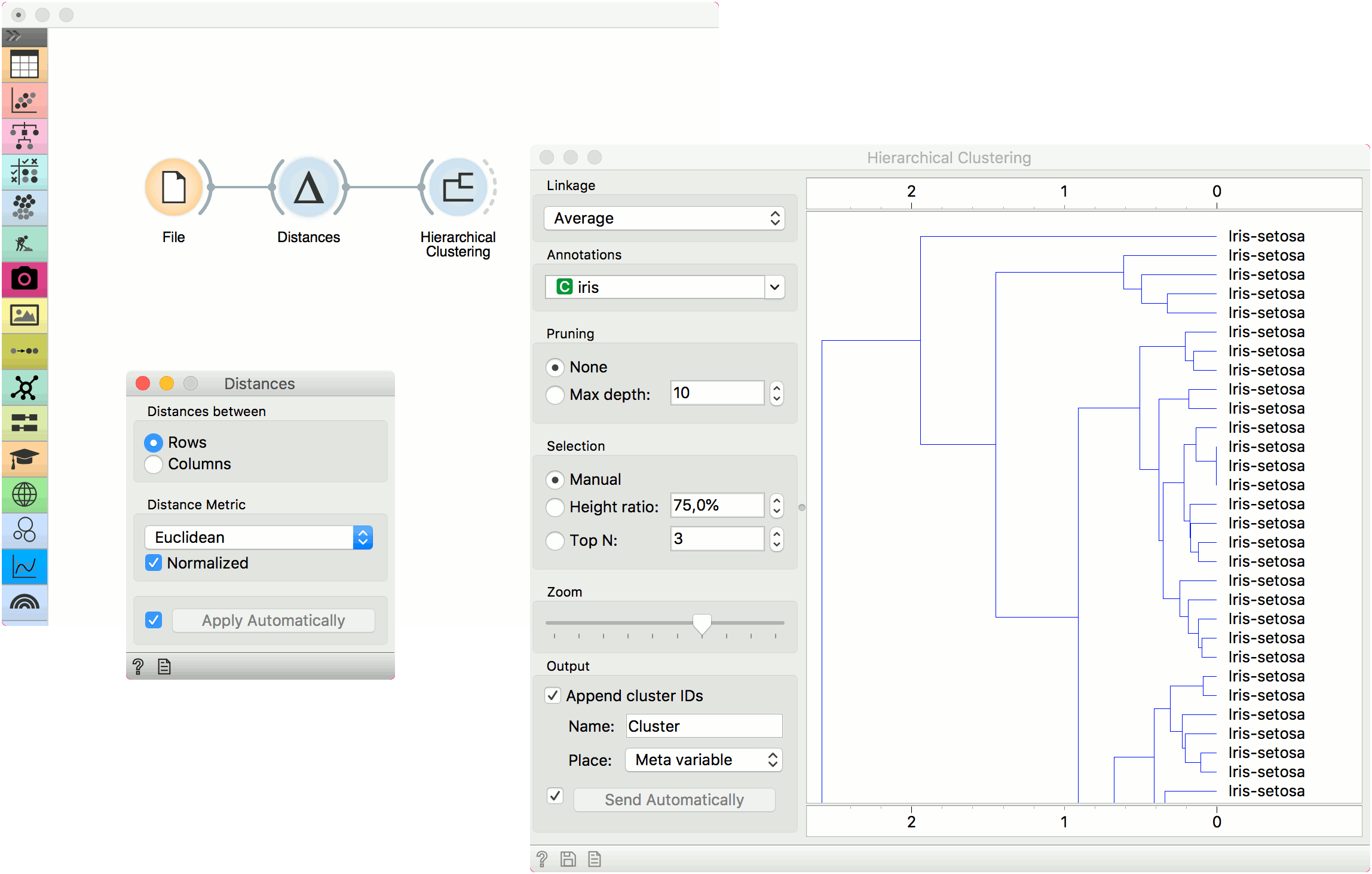Image resolution: width=1372 pixels, height=874 pixels.
Task: Click the Zoom slider handle
Action: click(x=702, y=623)
